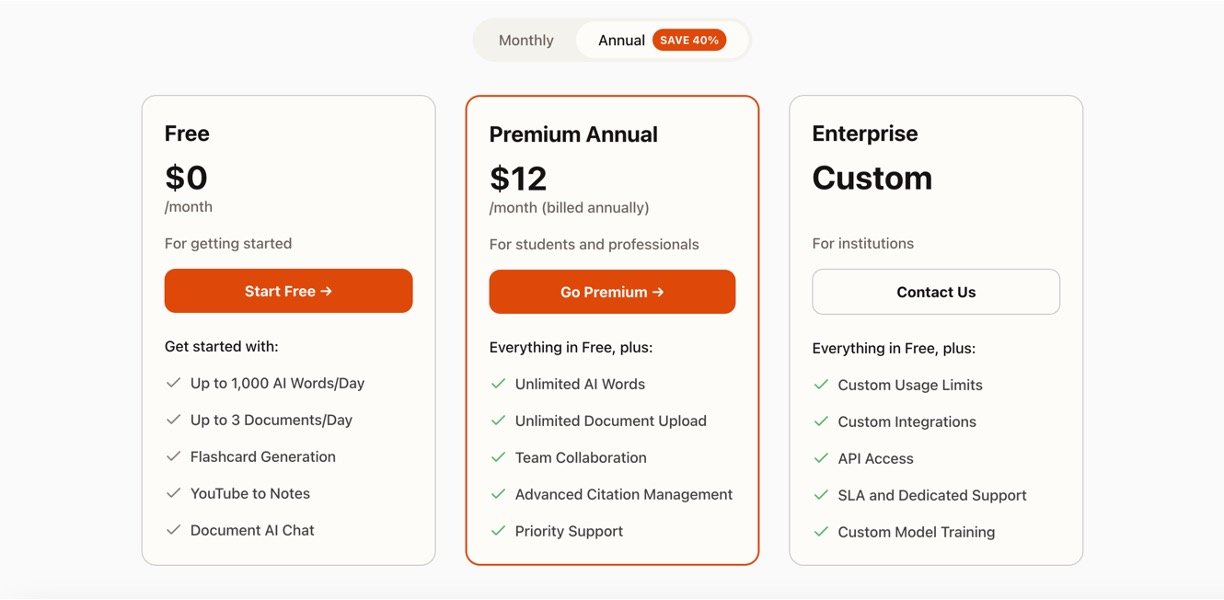The image size is (1224, 600).
Task: Click checkmark next to Priority Support
Action: point(498,531)
